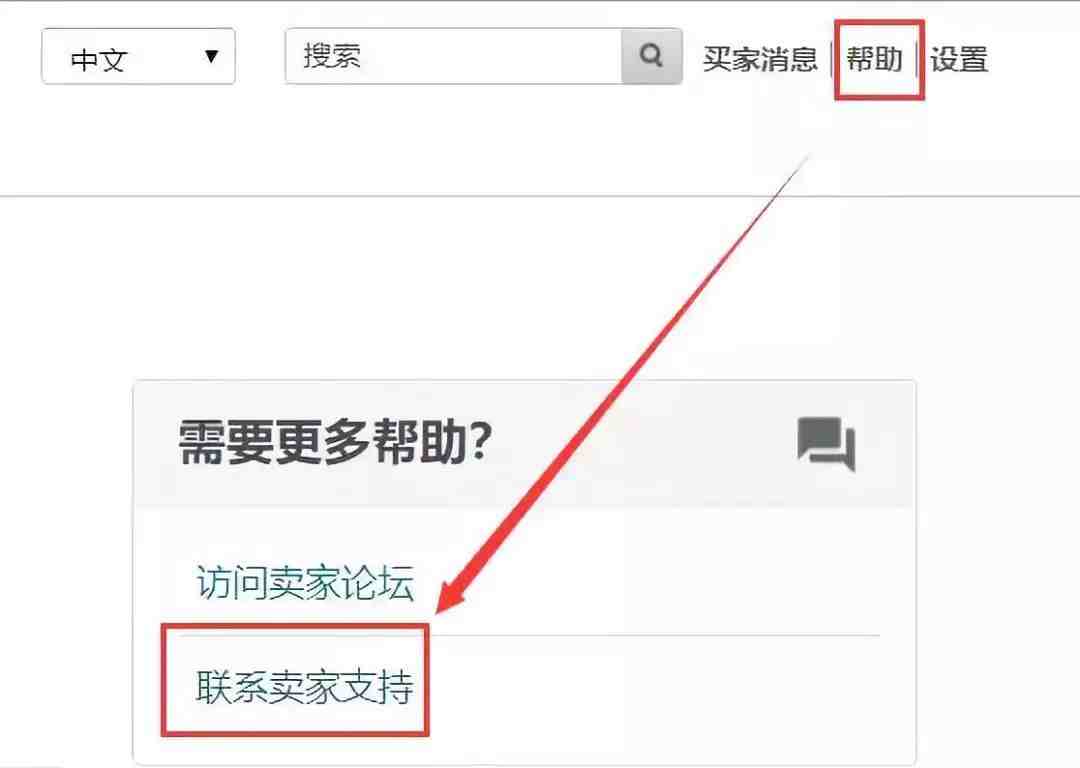Open the 帮助 menu item
This screenshot has height=768, width=1080.
(x=874, y=59)
